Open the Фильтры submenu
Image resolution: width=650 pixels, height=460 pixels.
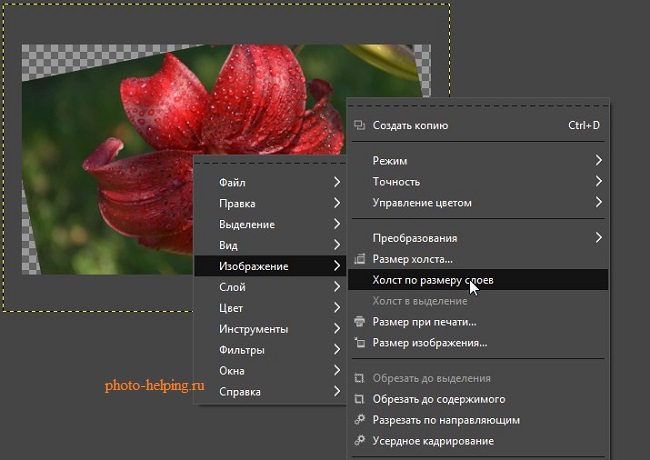pos(270,349)
